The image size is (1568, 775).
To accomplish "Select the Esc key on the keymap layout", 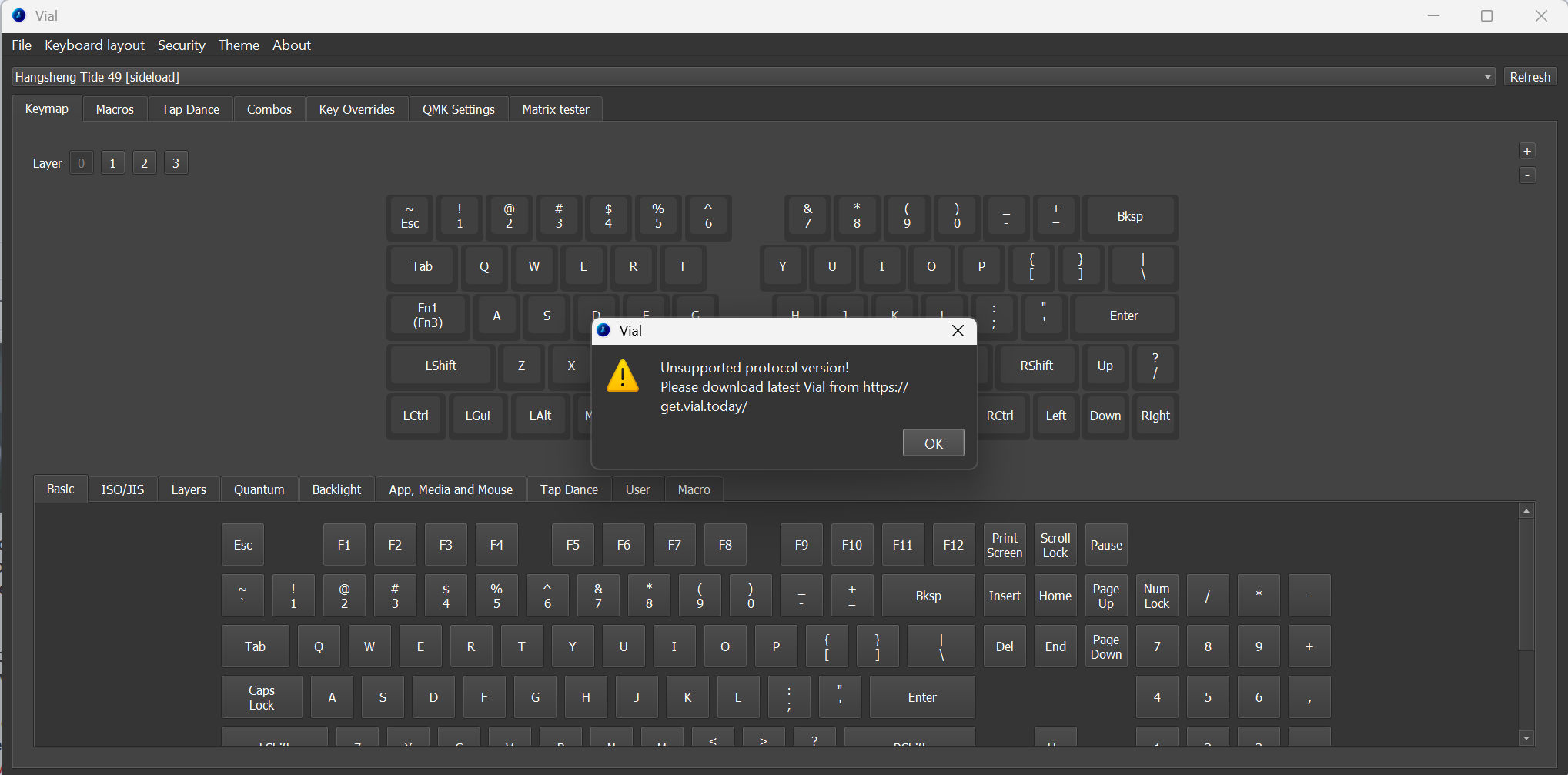I will tap(410, 217).
